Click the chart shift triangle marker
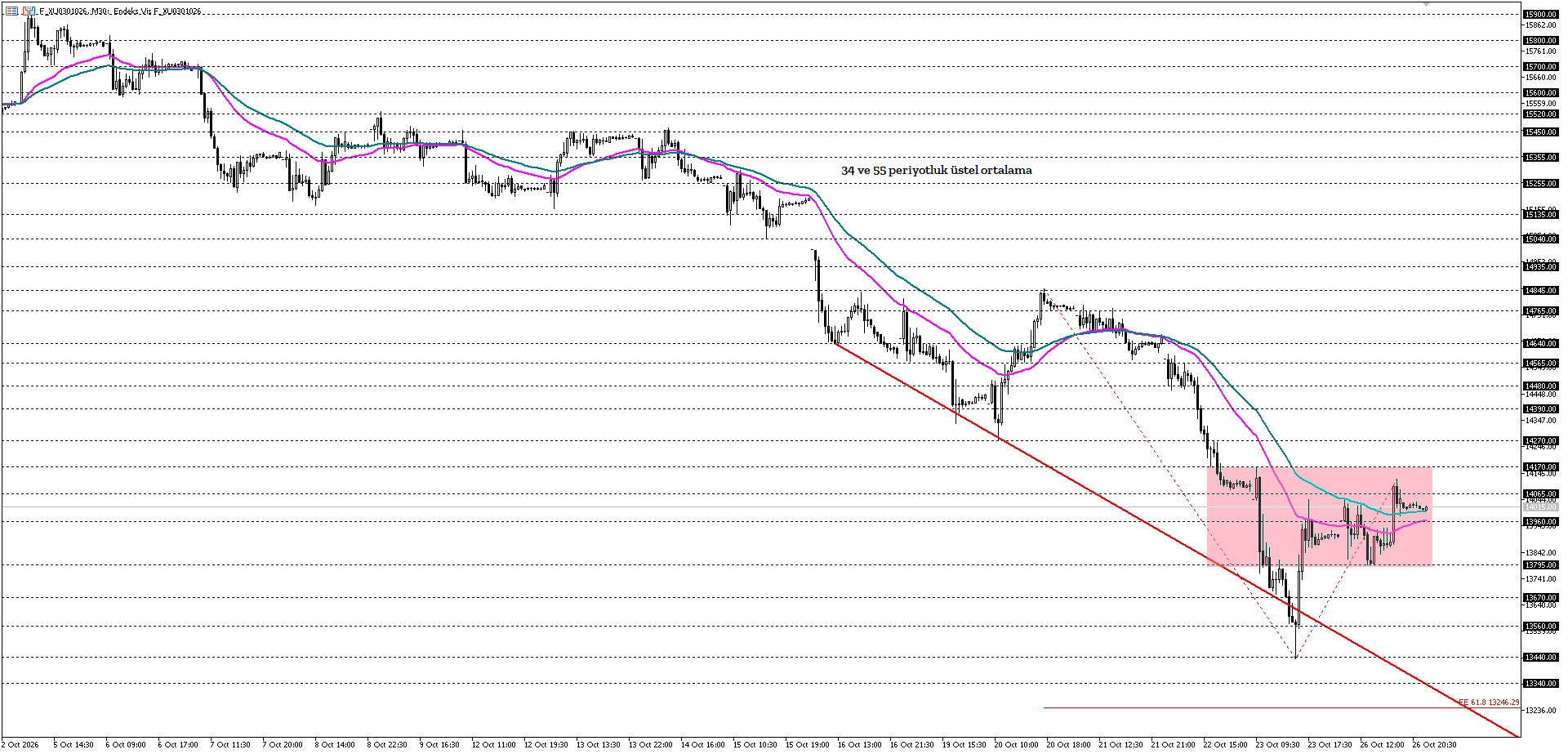This screenshot has height=754, width=1568. coord(1427,5)
